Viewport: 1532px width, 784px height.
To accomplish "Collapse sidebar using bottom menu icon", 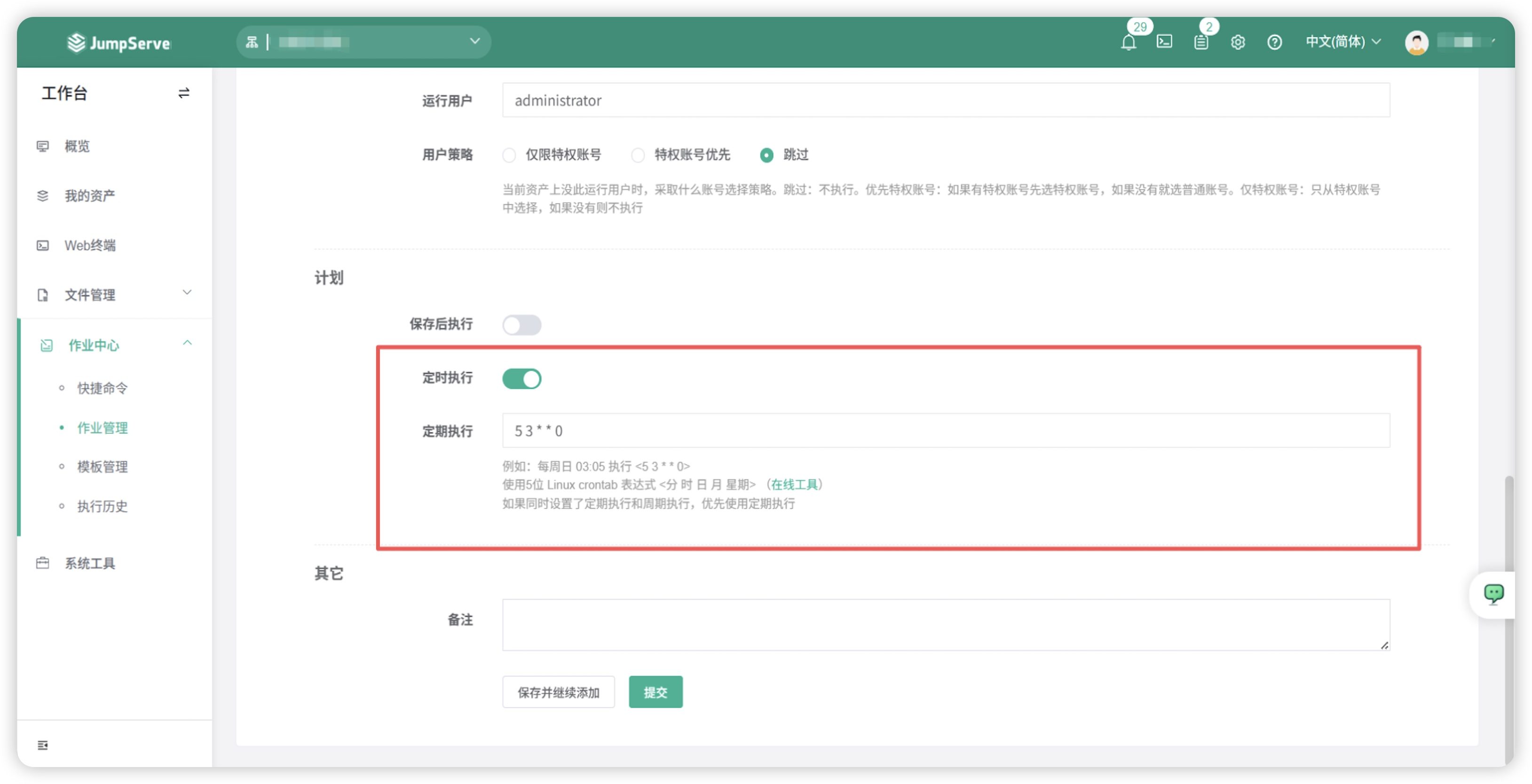I will (43, 745).
